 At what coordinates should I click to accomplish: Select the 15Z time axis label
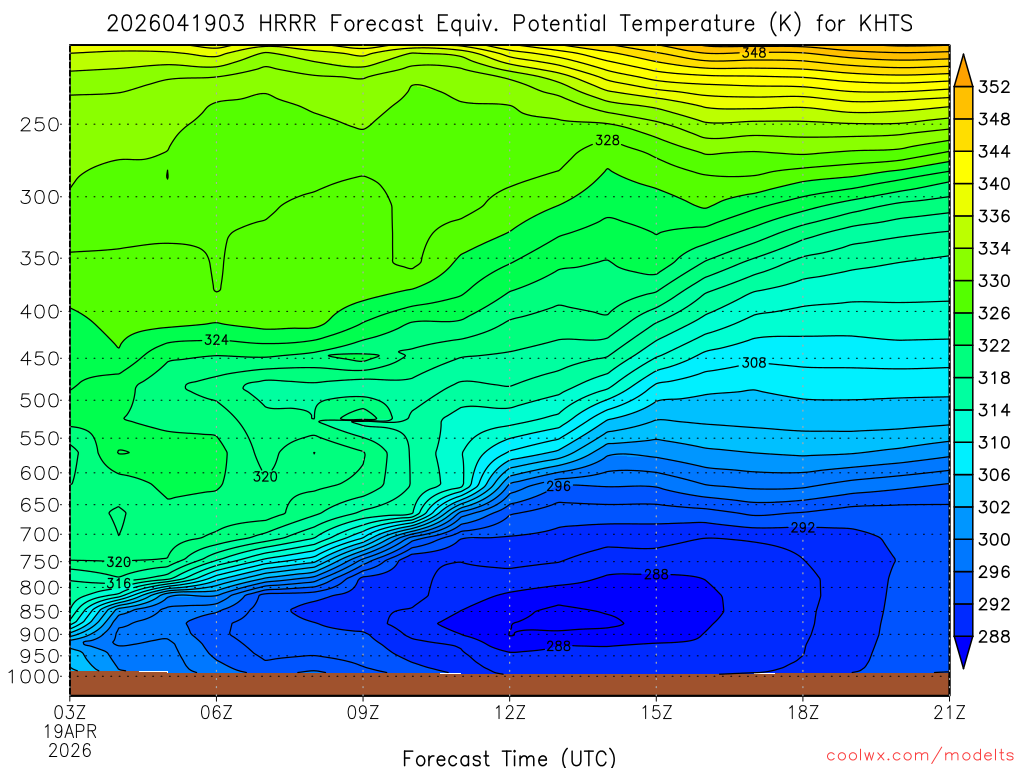pyautogui.click(x=656, y=712)
